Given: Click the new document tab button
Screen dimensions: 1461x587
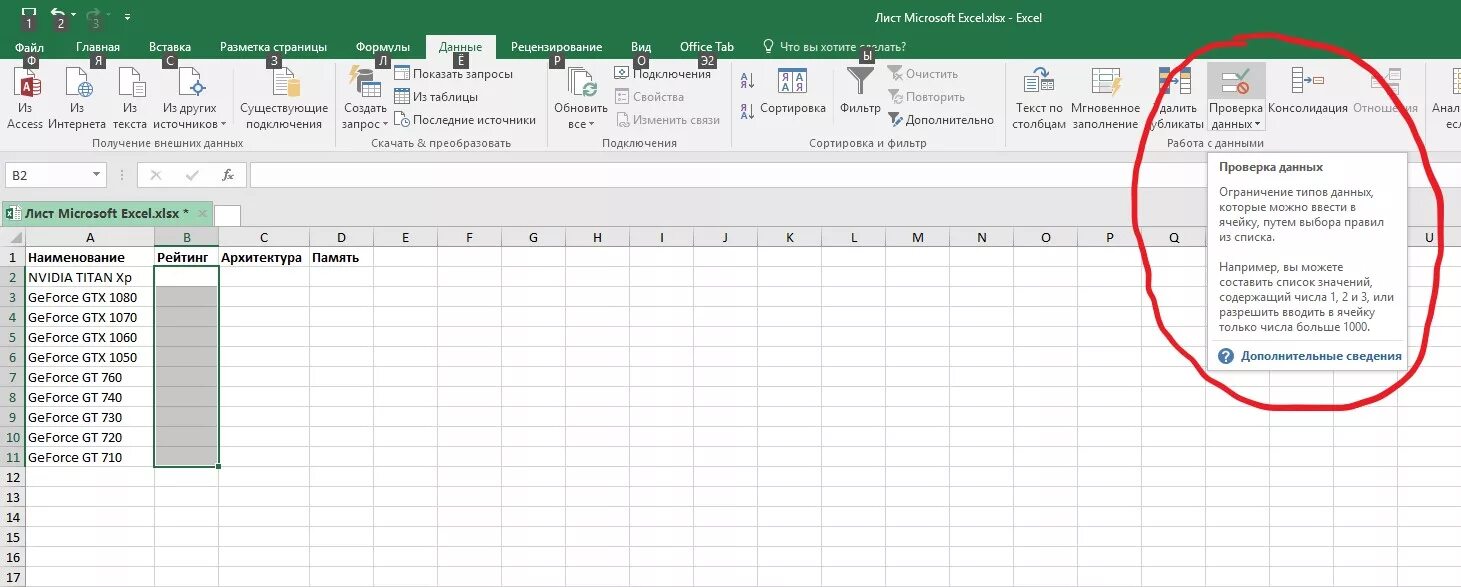Looking at the screenshot, I should [227, 215].
